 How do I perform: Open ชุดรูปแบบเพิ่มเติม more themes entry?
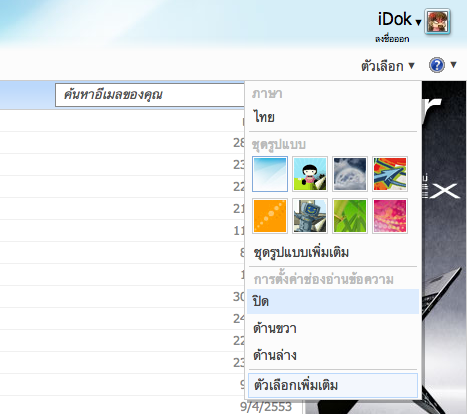click(301, 252)
